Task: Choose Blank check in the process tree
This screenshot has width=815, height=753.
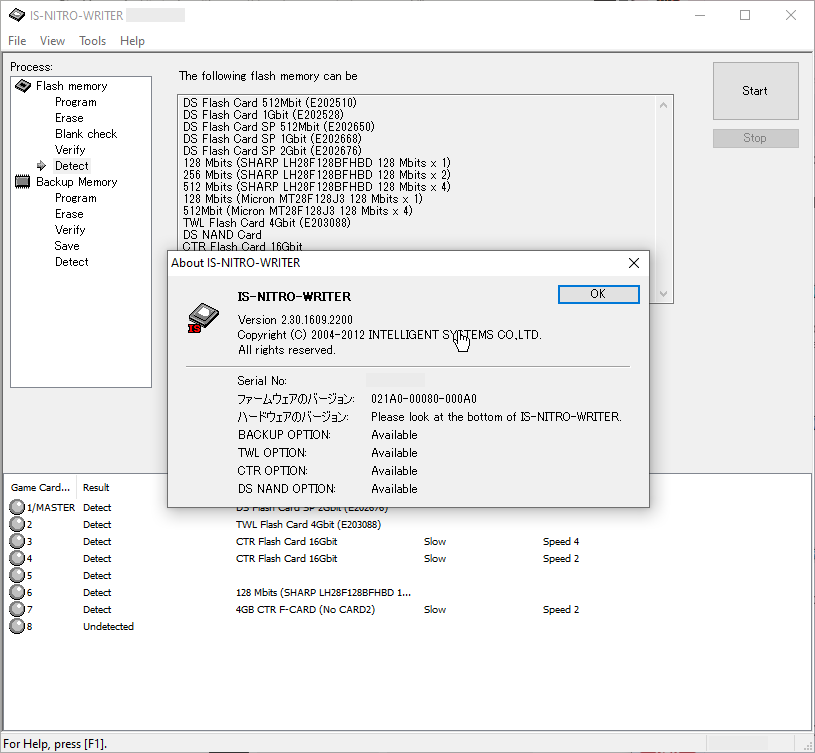Action: [86, 134]
